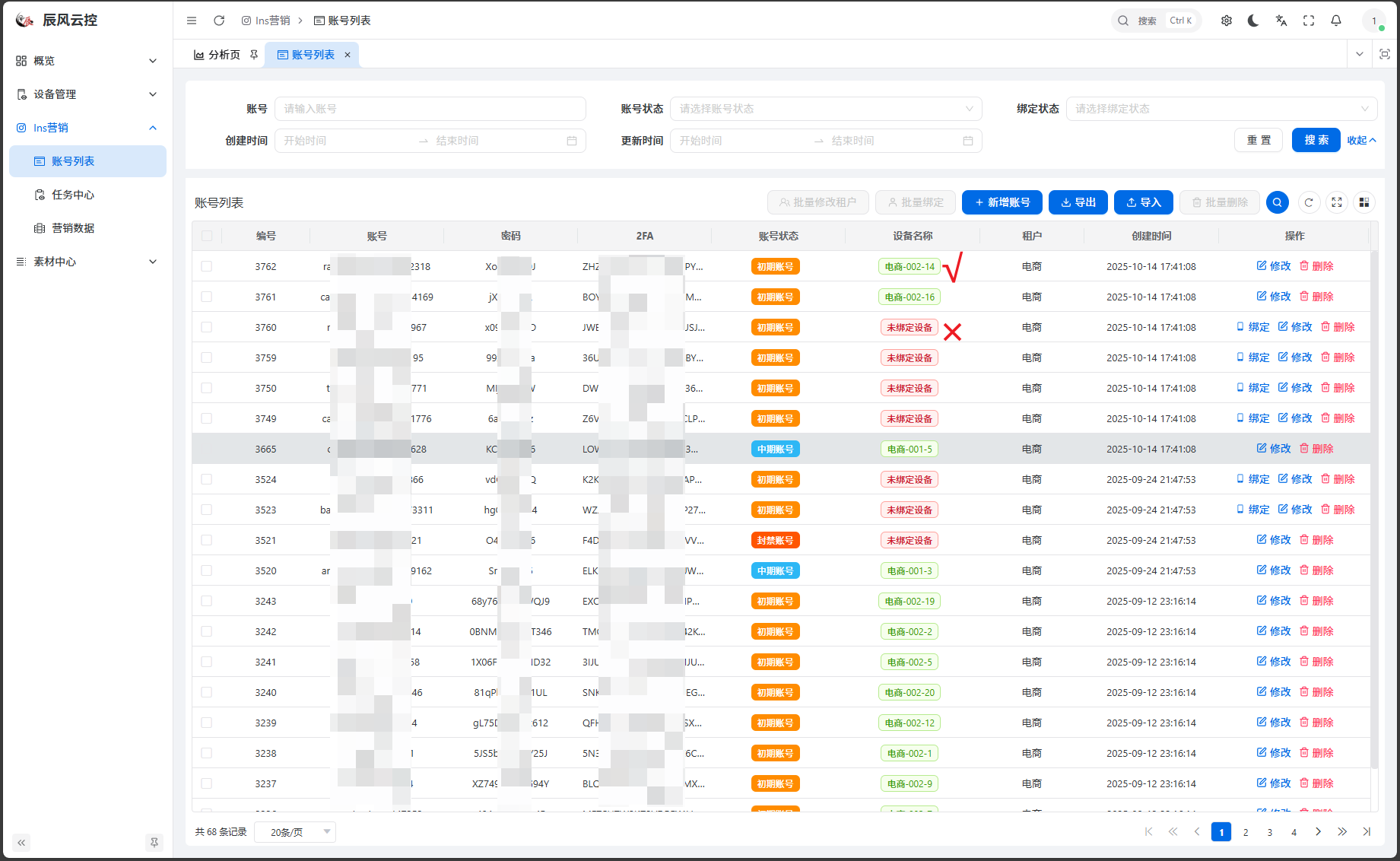The width and height of the screenshot is (1400, 861).
Task: Toggle the table column settings grid icon
Action: click(1364, 202)
